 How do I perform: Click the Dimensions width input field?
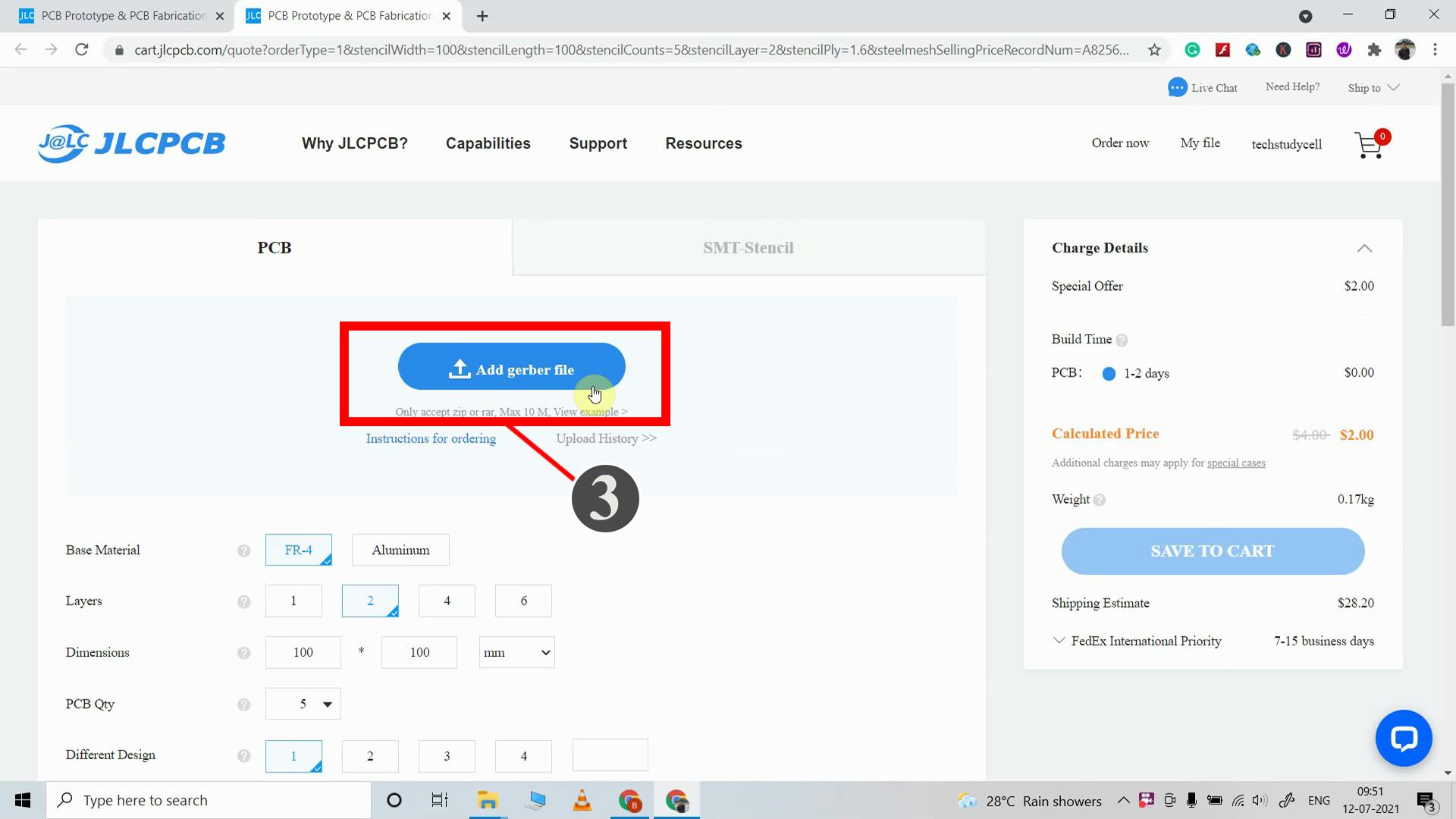(303, 652)
